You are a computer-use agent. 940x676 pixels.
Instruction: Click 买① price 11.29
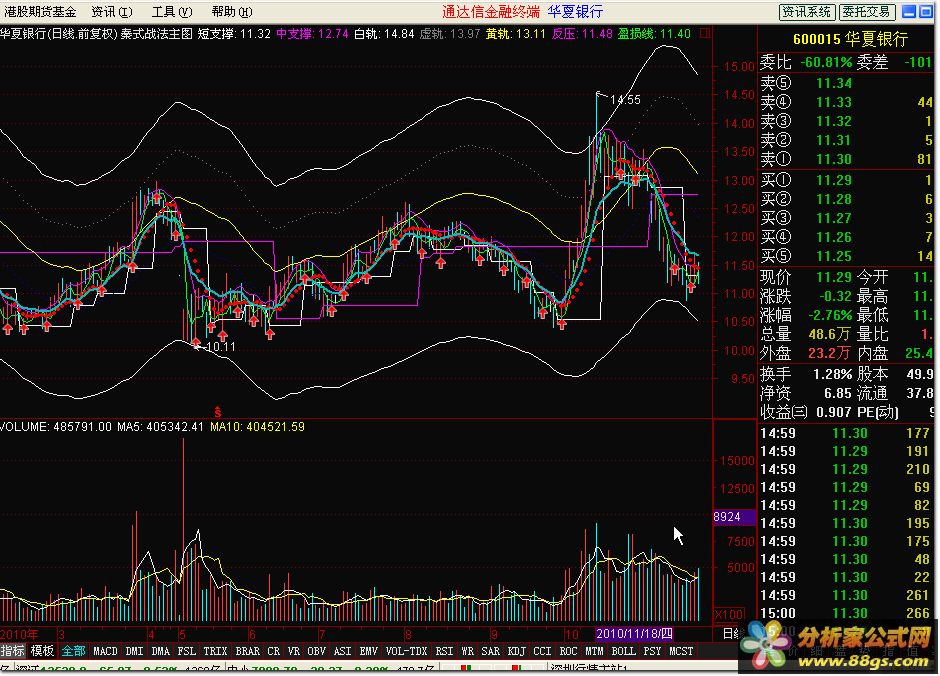pyautogui.click(x=834, y=180)
